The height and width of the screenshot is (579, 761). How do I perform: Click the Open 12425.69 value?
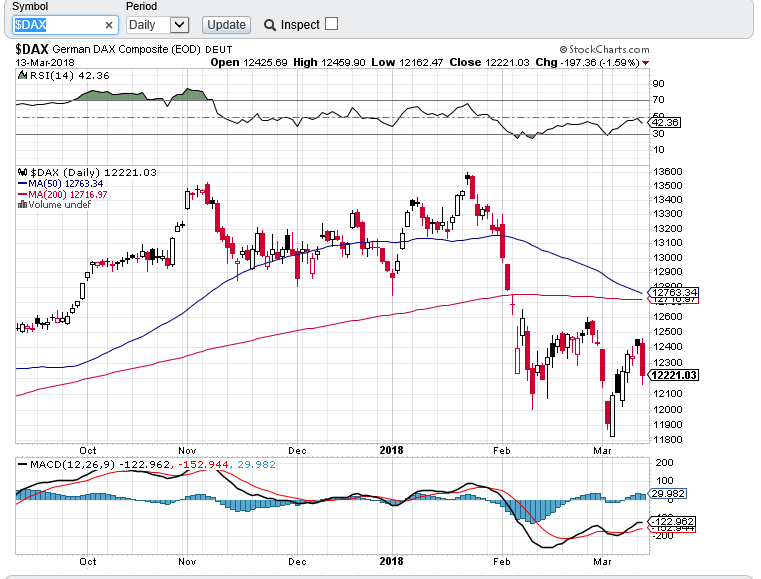[249, 63]
